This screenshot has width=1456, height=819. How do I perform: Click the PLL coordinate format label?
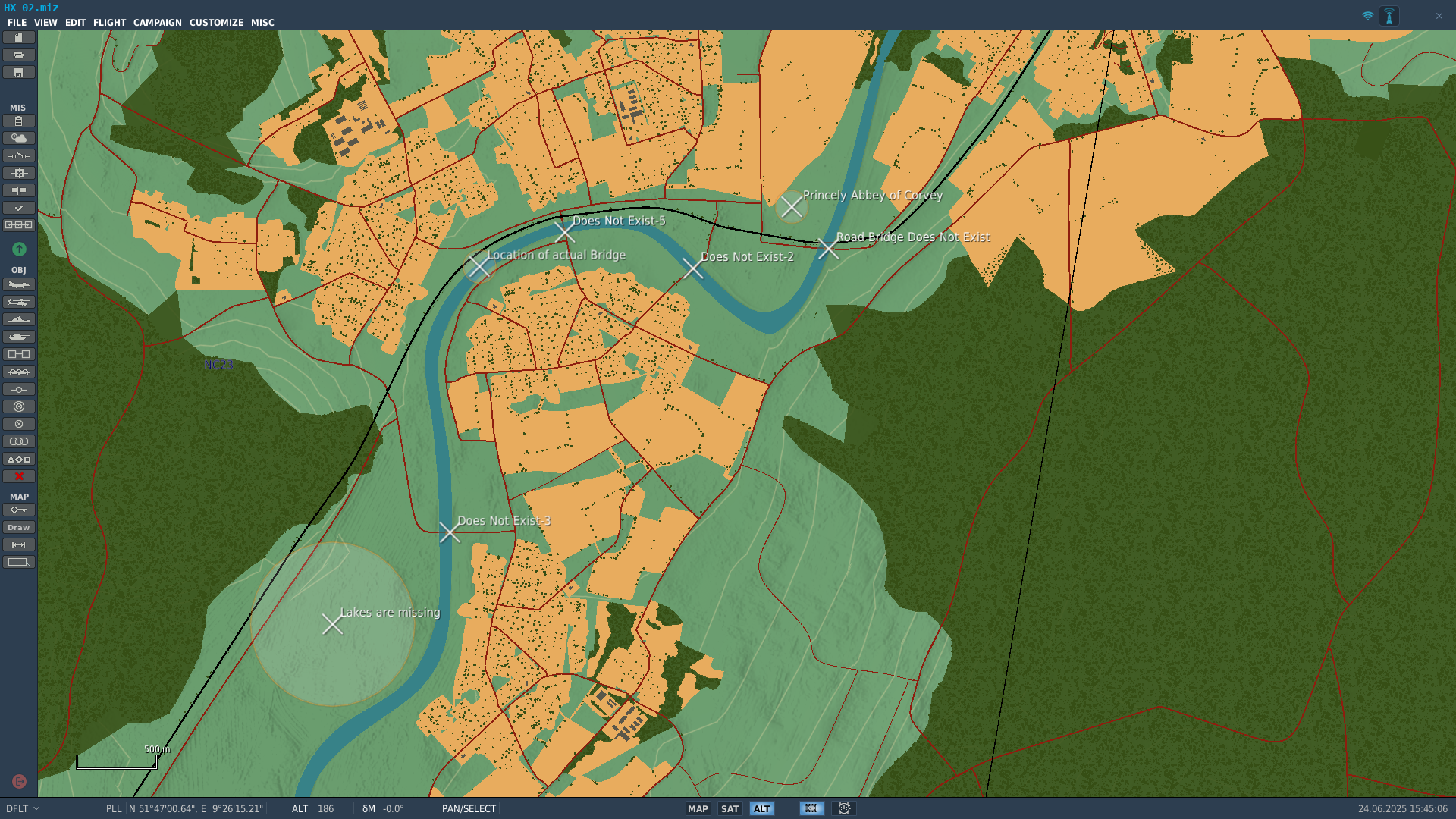113,809
